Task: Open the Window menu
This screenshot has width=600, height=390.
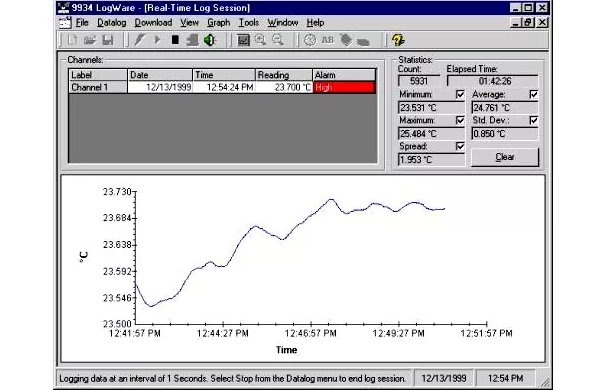Action: tap(282, 23)
